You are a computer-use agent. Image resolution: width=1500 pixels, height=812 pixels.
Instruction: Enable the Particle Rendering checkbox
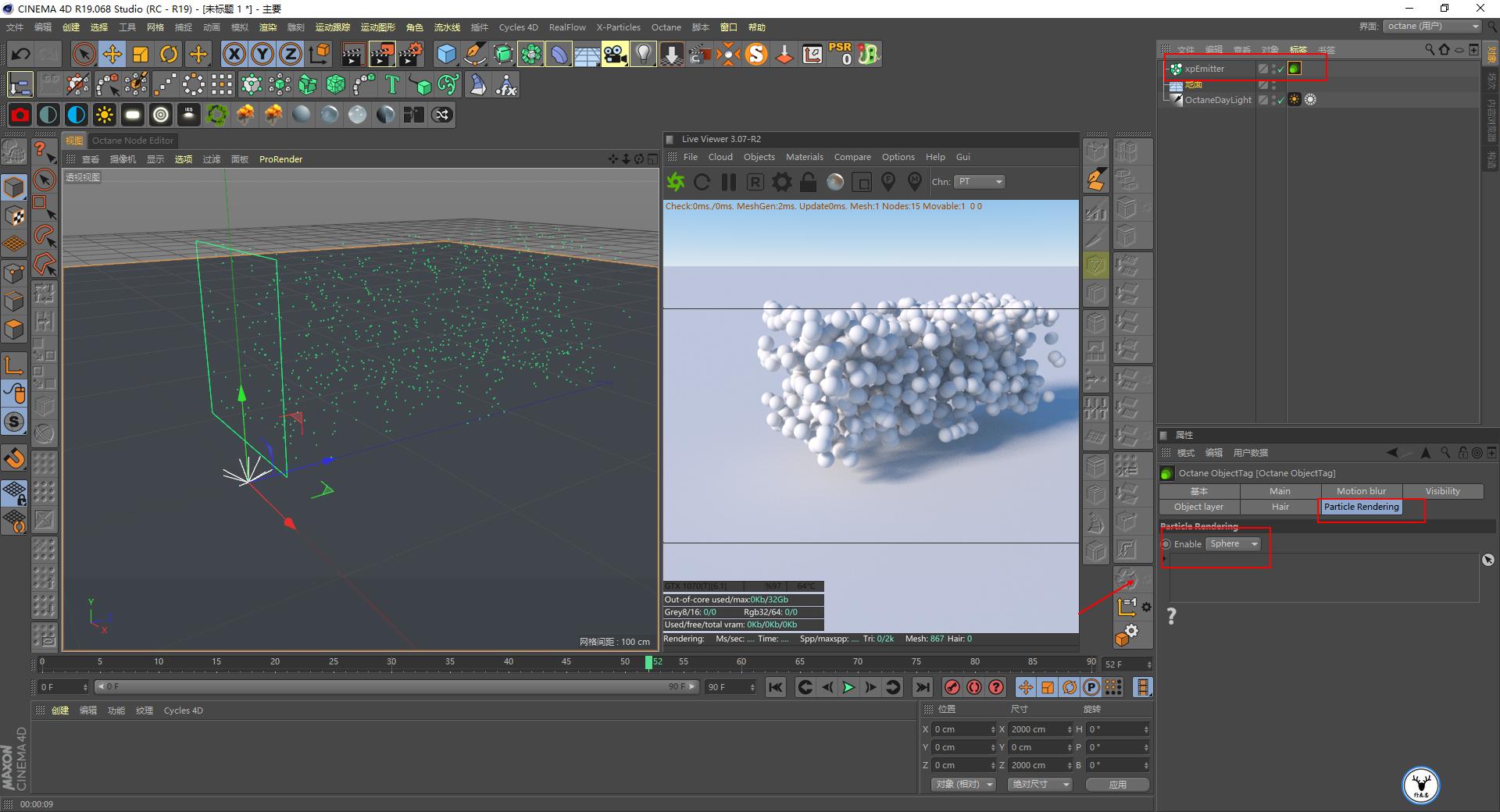tap(1167, 544)
